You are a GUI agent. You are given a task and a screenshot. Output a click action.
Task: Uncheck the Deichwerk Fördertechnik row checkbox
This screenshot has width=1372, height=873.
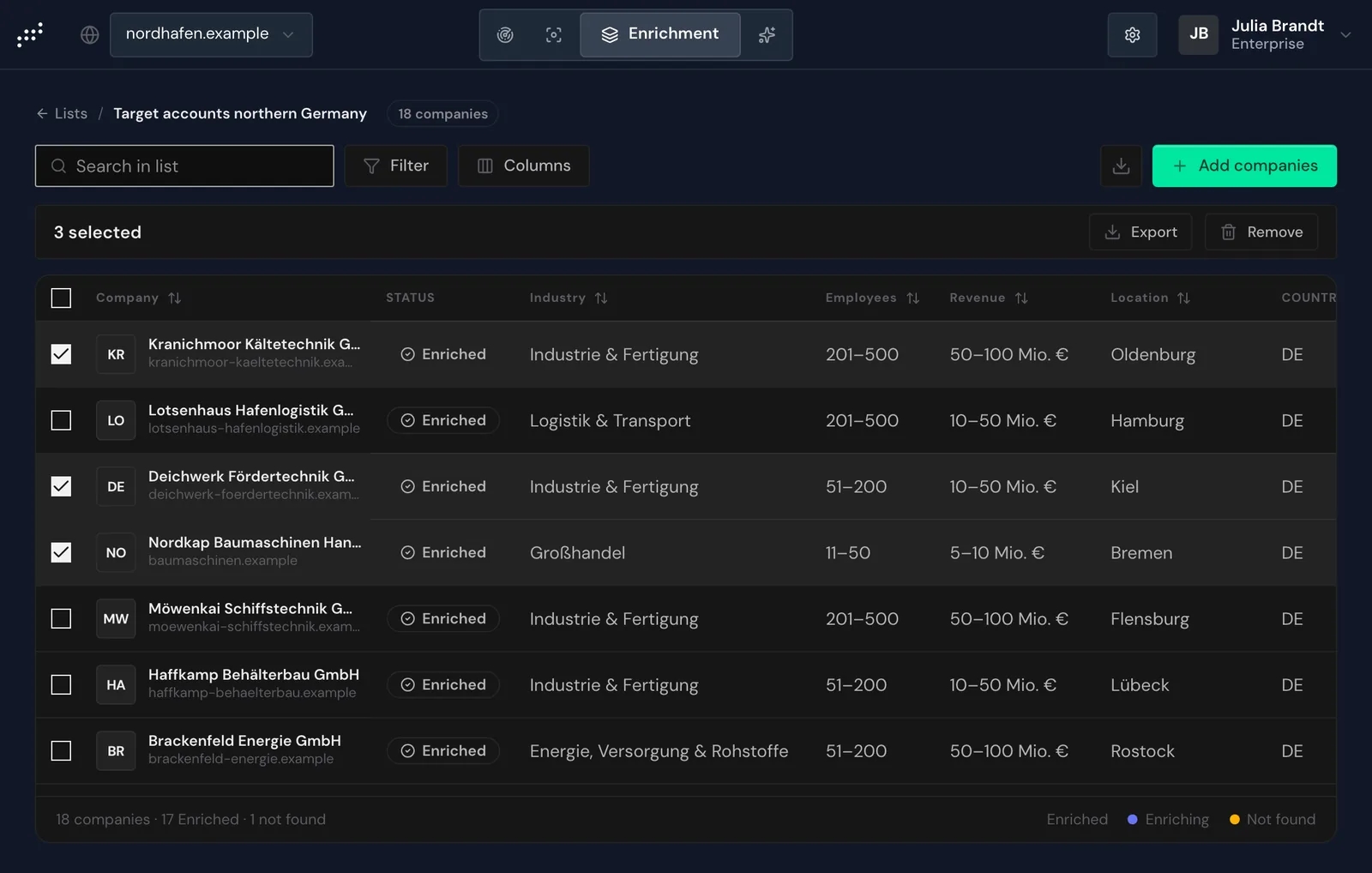click(61, 486)
